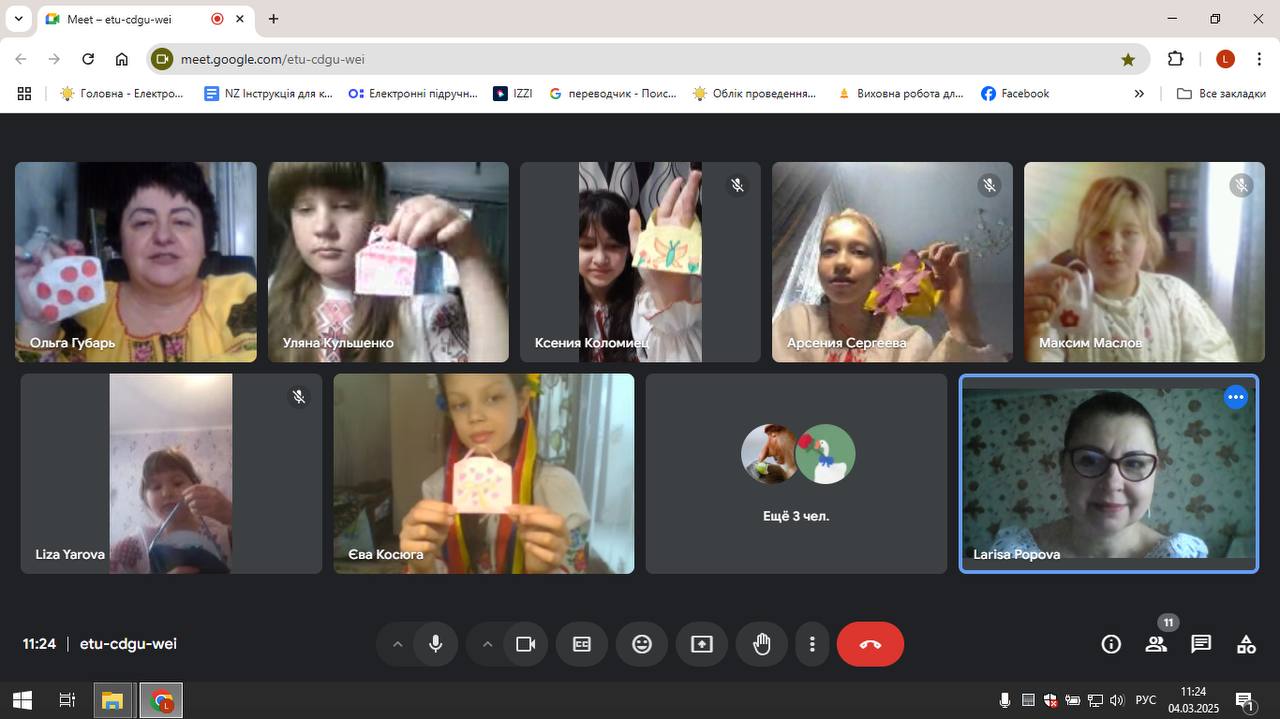Click the address bar with meet.google.com URL
Screen dimensions: 1280x719
coord(640,59)
